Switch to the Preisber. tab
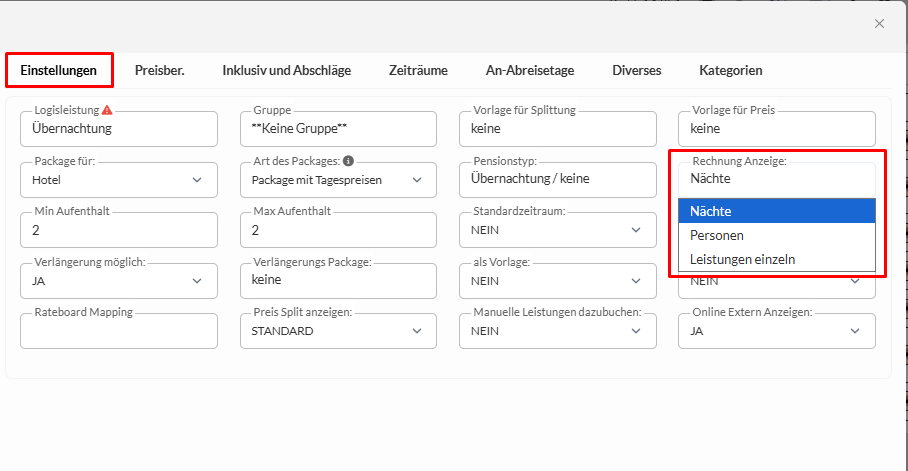This screenshot has width=908, height=471. 160,70
